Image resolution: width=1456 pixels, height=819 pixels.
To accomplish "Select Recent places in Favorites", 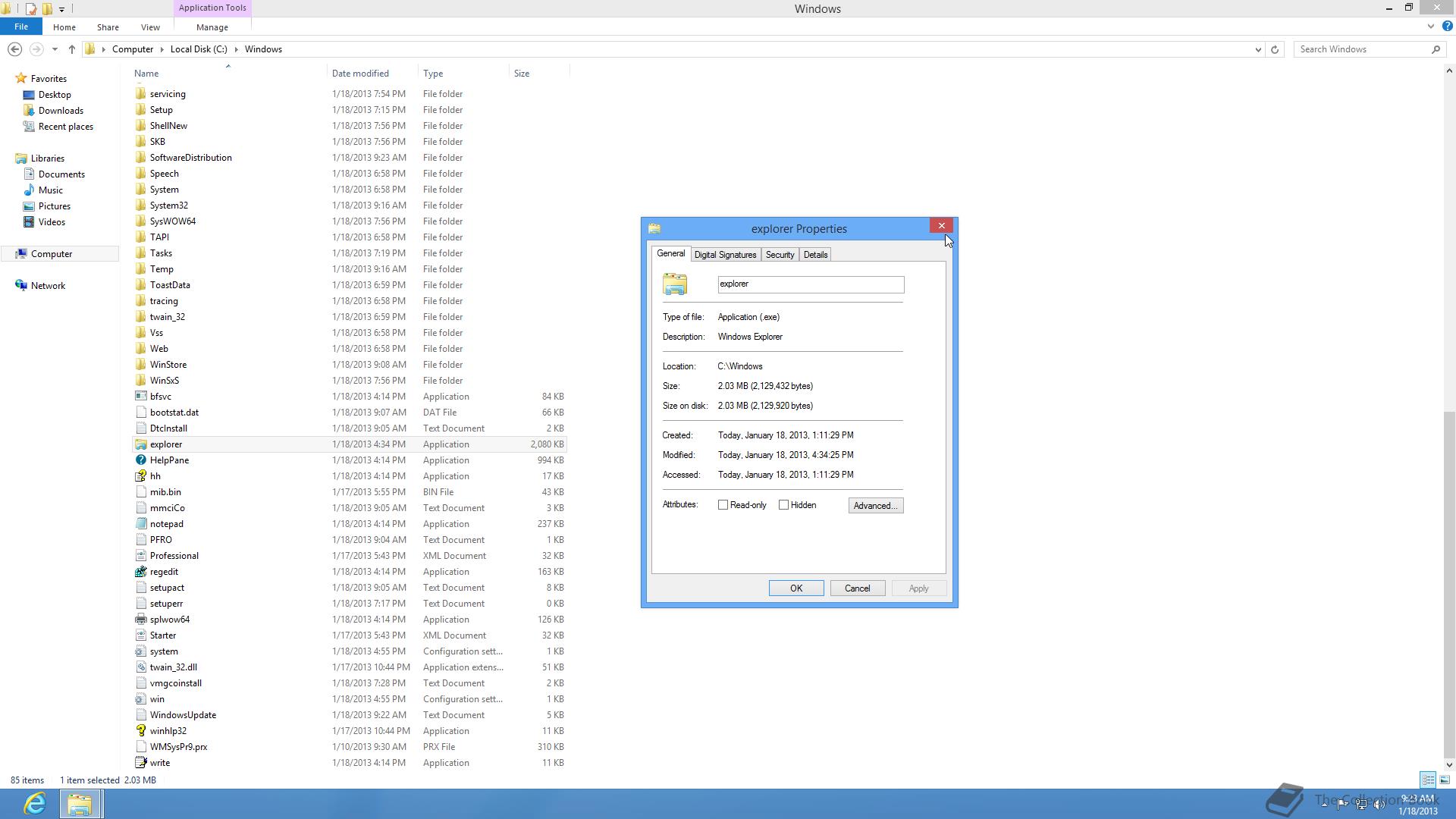I will pyautogui.click(x=66, y=127).
